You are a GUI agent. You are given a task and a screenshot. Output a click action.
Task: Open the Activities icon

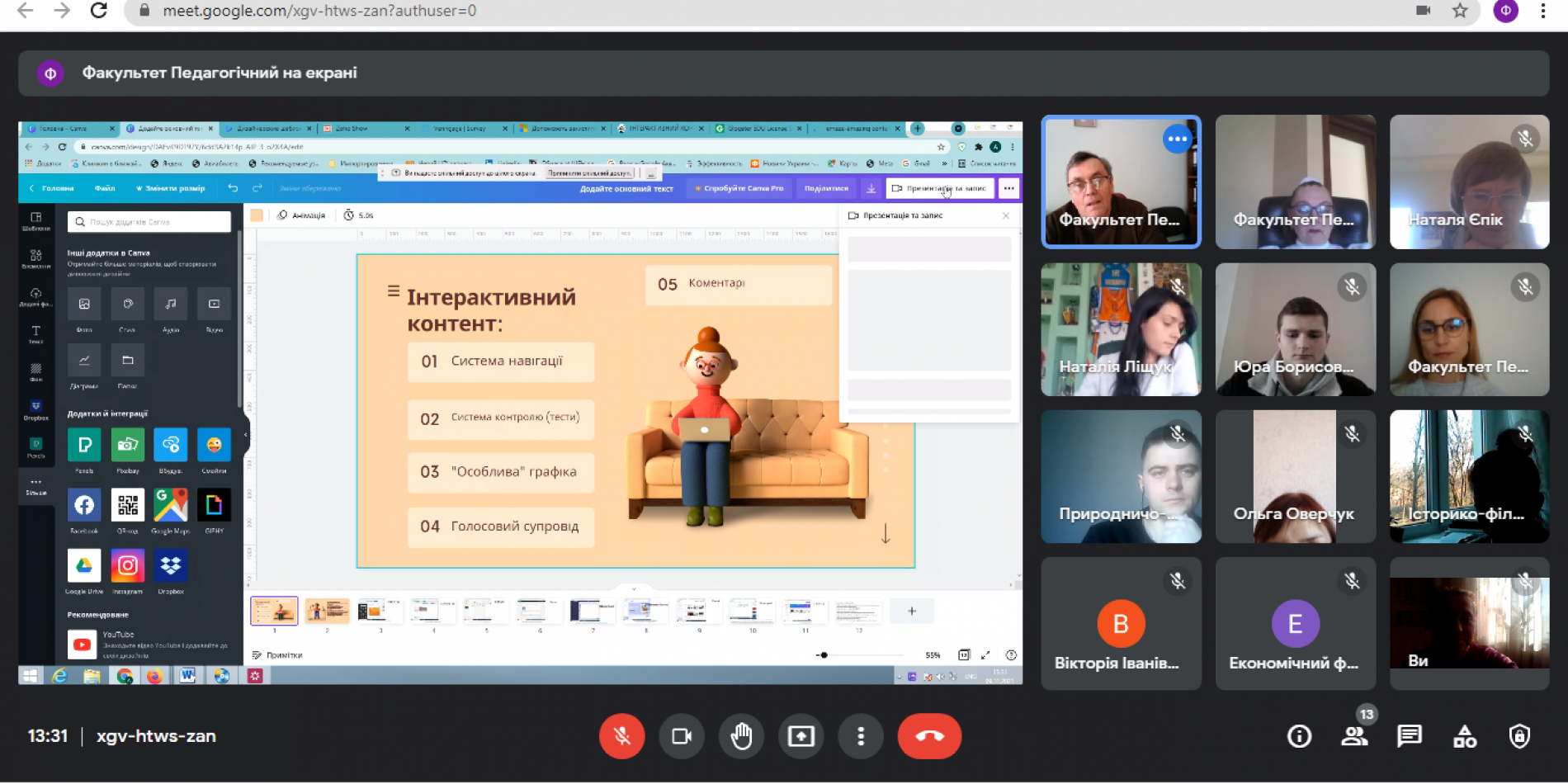(1465, 736)
